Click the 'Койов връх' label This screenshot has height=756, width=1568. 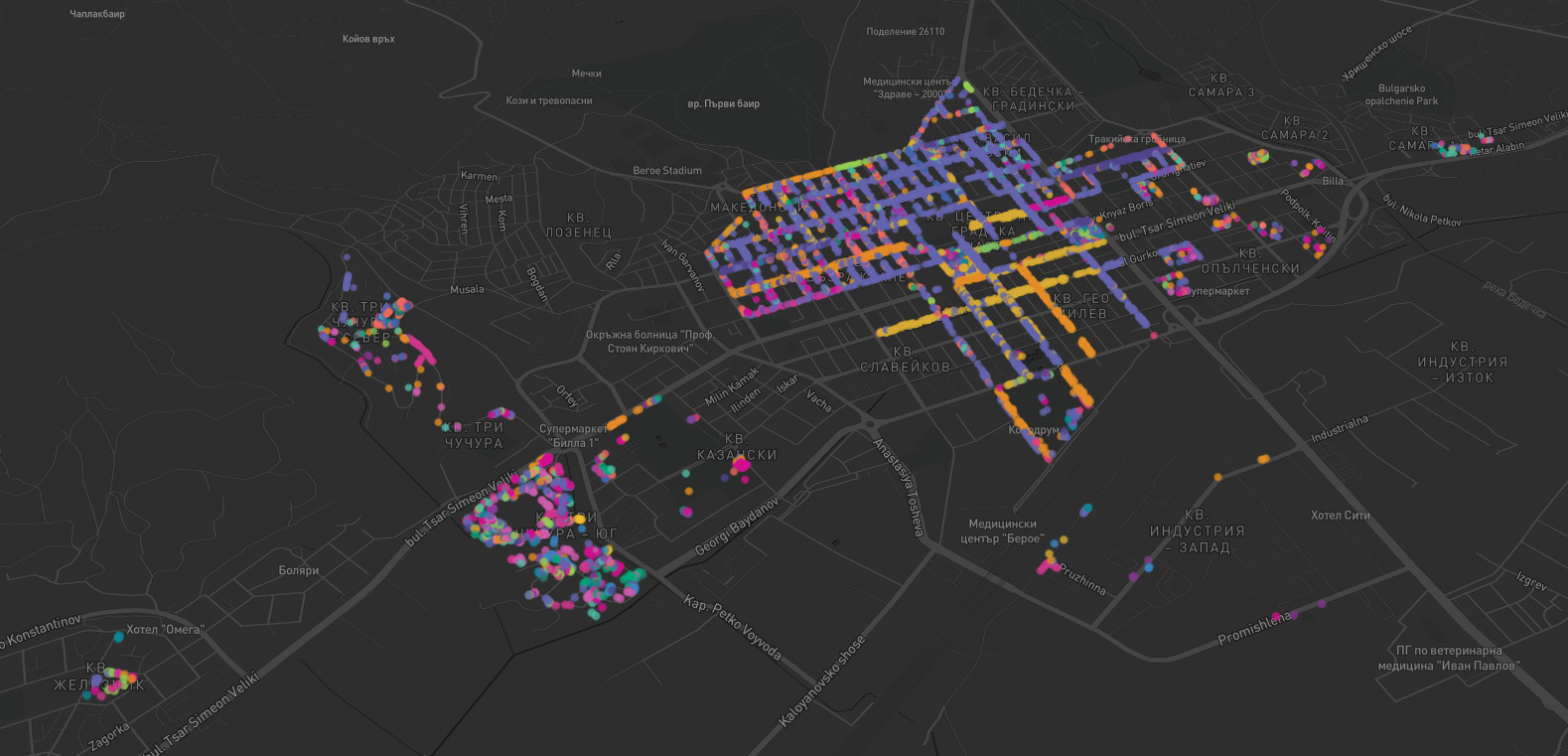click(368, 40)
